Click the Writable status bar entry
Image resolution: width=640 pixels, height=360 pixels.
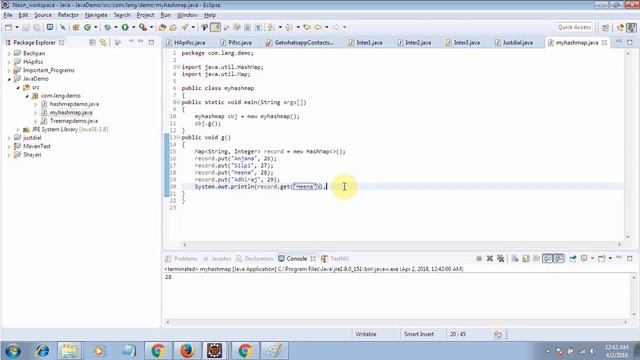[x=366, y=334]
